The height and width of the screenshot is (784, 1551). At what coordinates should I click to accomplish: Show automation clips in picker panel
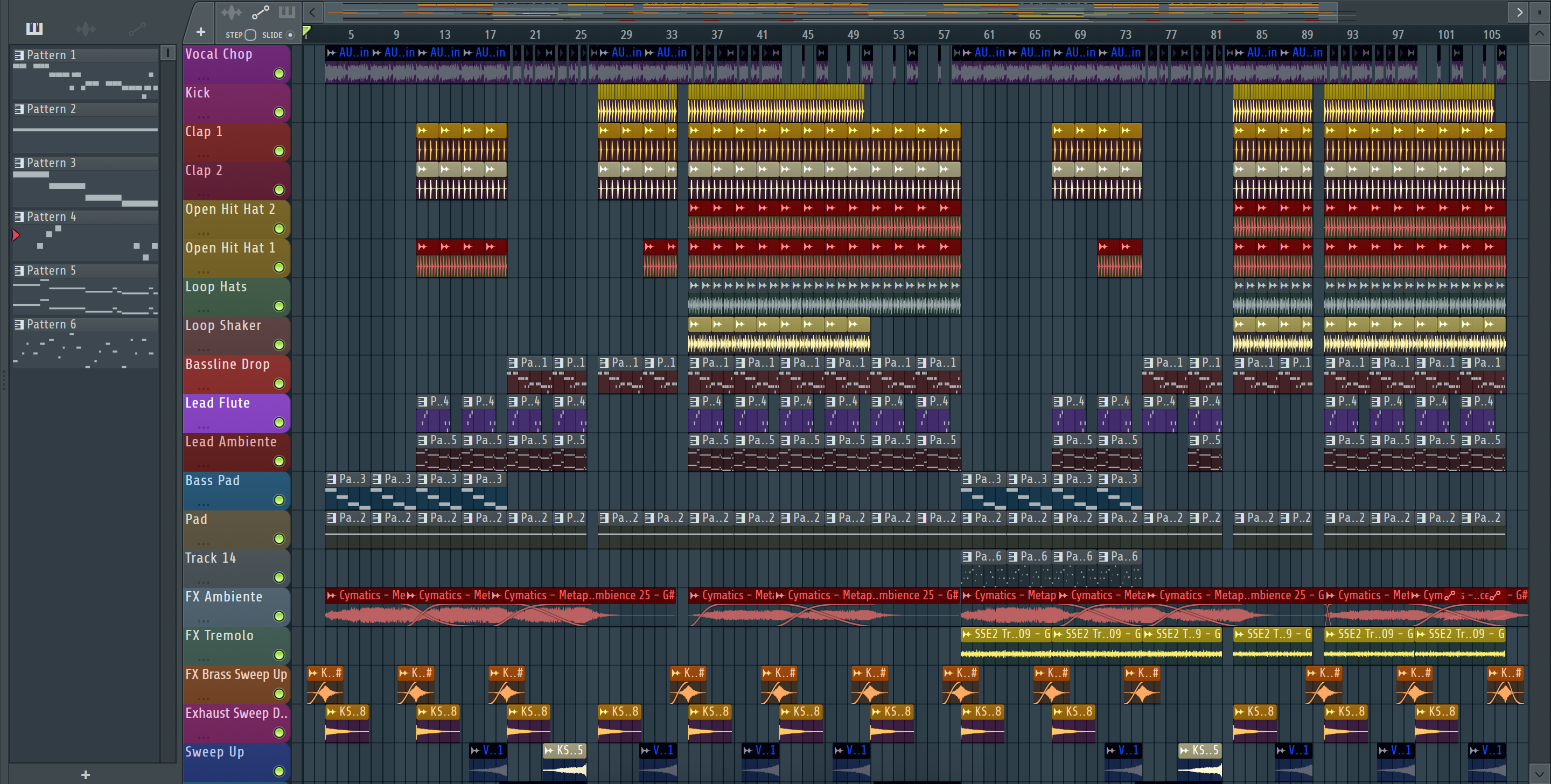pyautogui.click(x=137, y=29)
